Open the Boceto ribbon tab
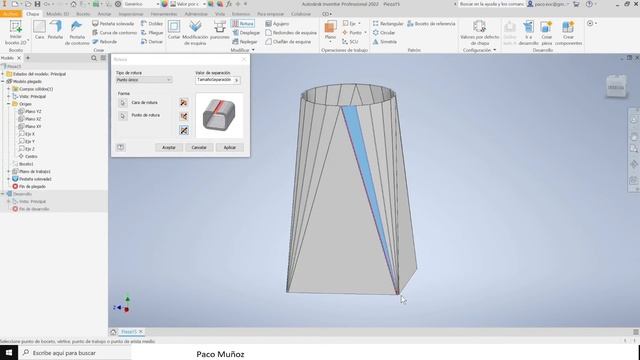 point(83,14)
